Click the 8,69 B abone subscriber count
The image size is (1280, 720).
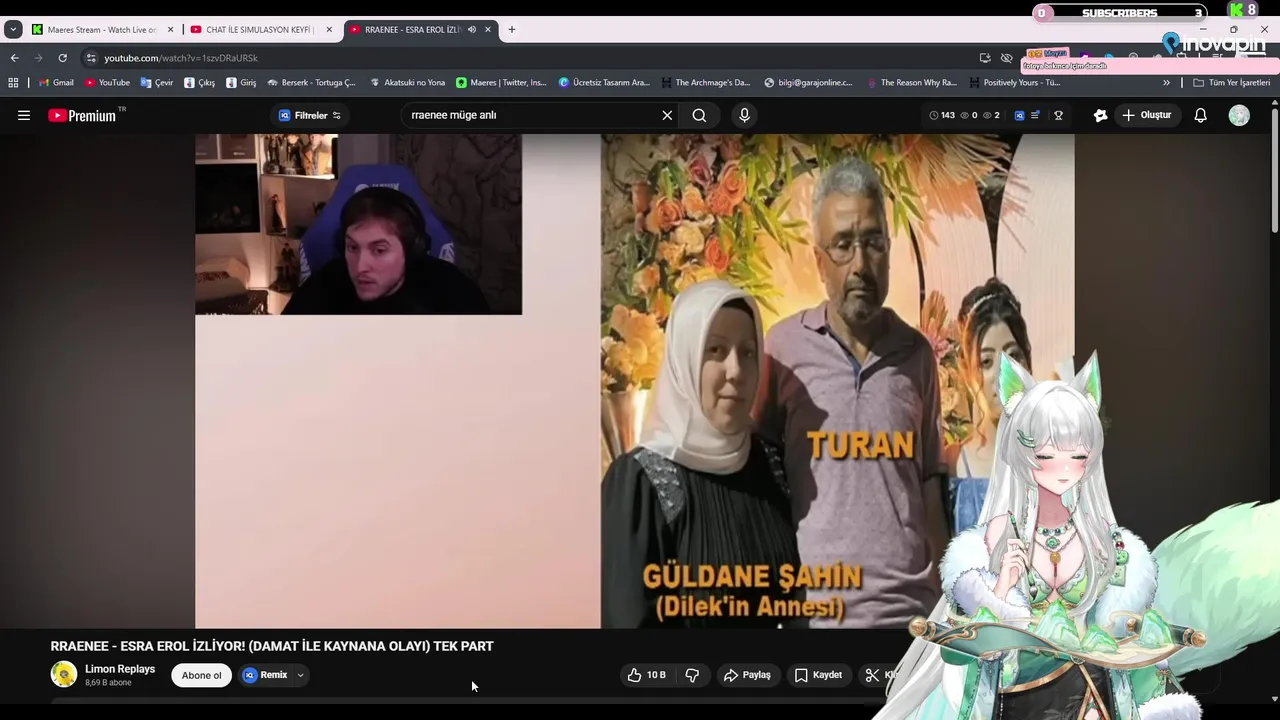(108, 683)
